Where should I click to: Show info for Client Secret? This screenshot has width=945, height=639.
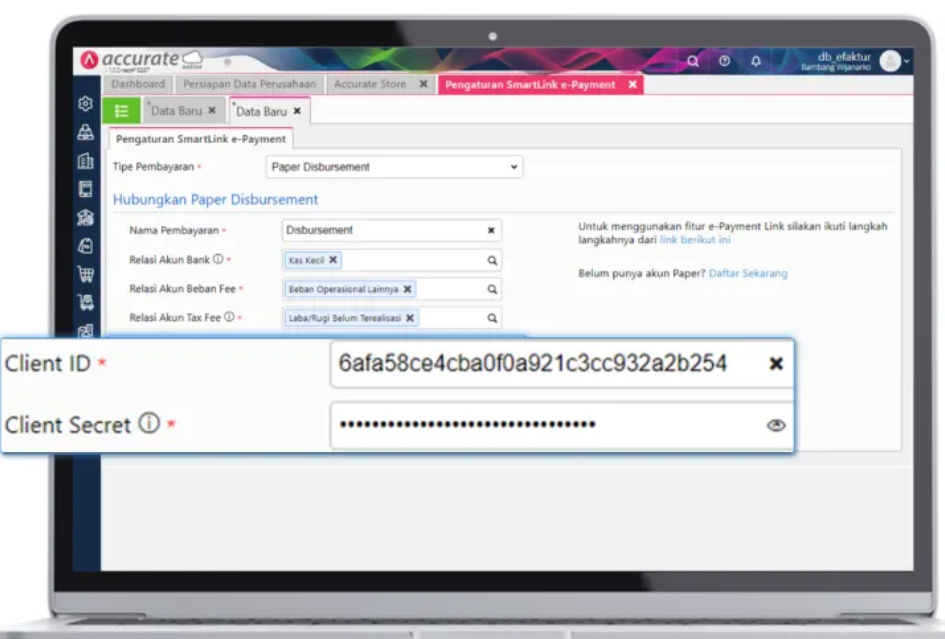click(149, 423)
